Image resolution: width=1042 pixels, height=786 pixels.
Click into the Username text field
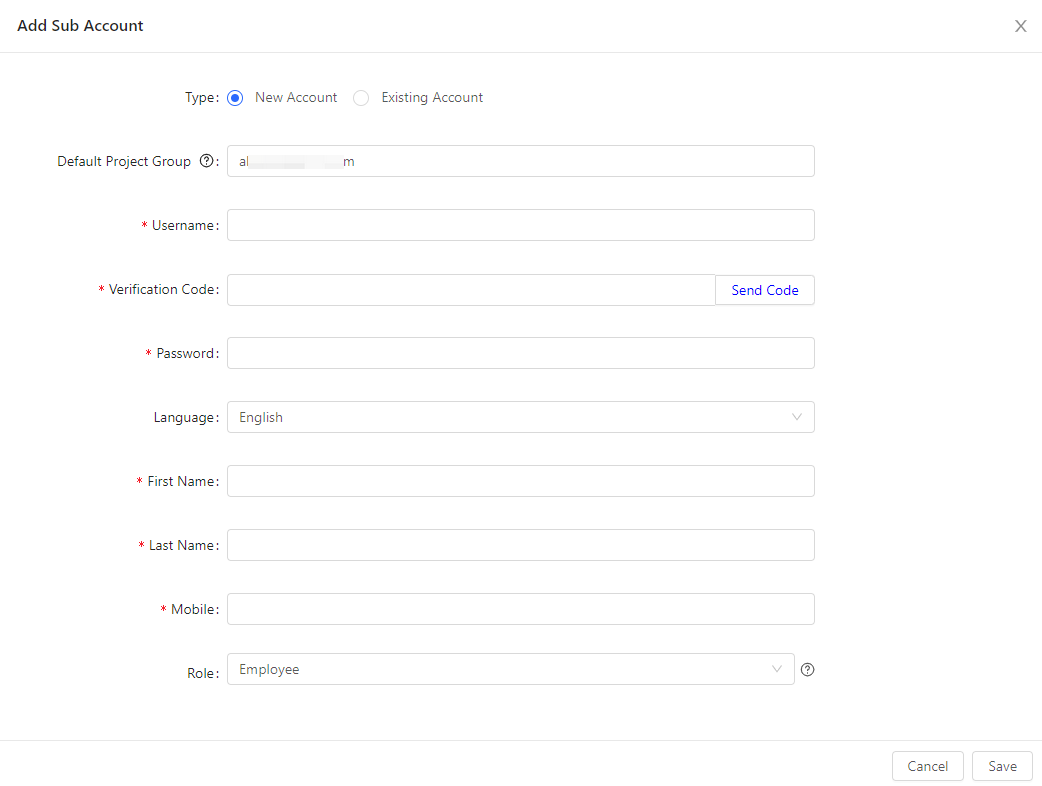point(520,225)
